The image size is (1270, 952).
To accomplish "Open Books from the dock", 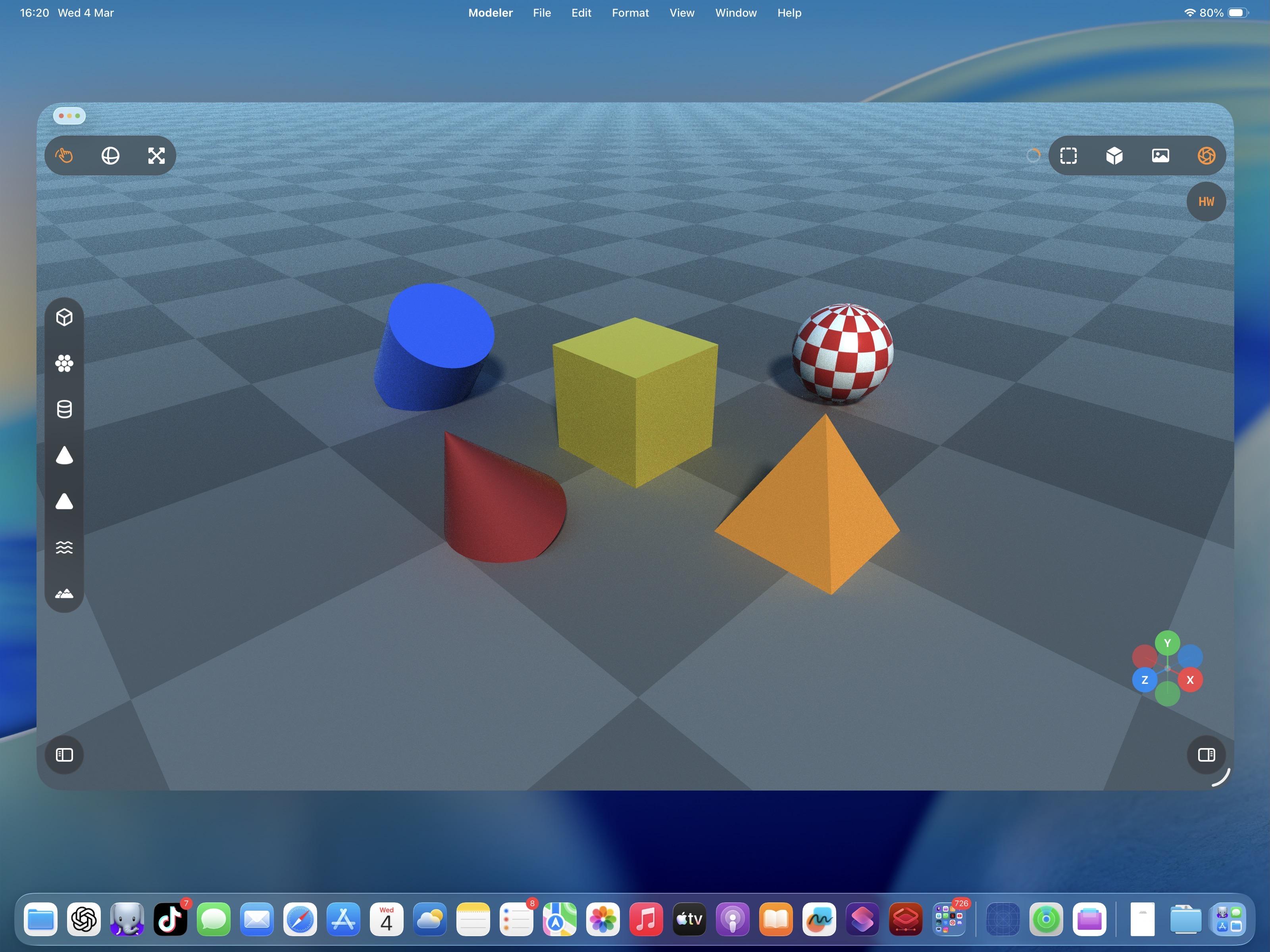I will [775, 920].
